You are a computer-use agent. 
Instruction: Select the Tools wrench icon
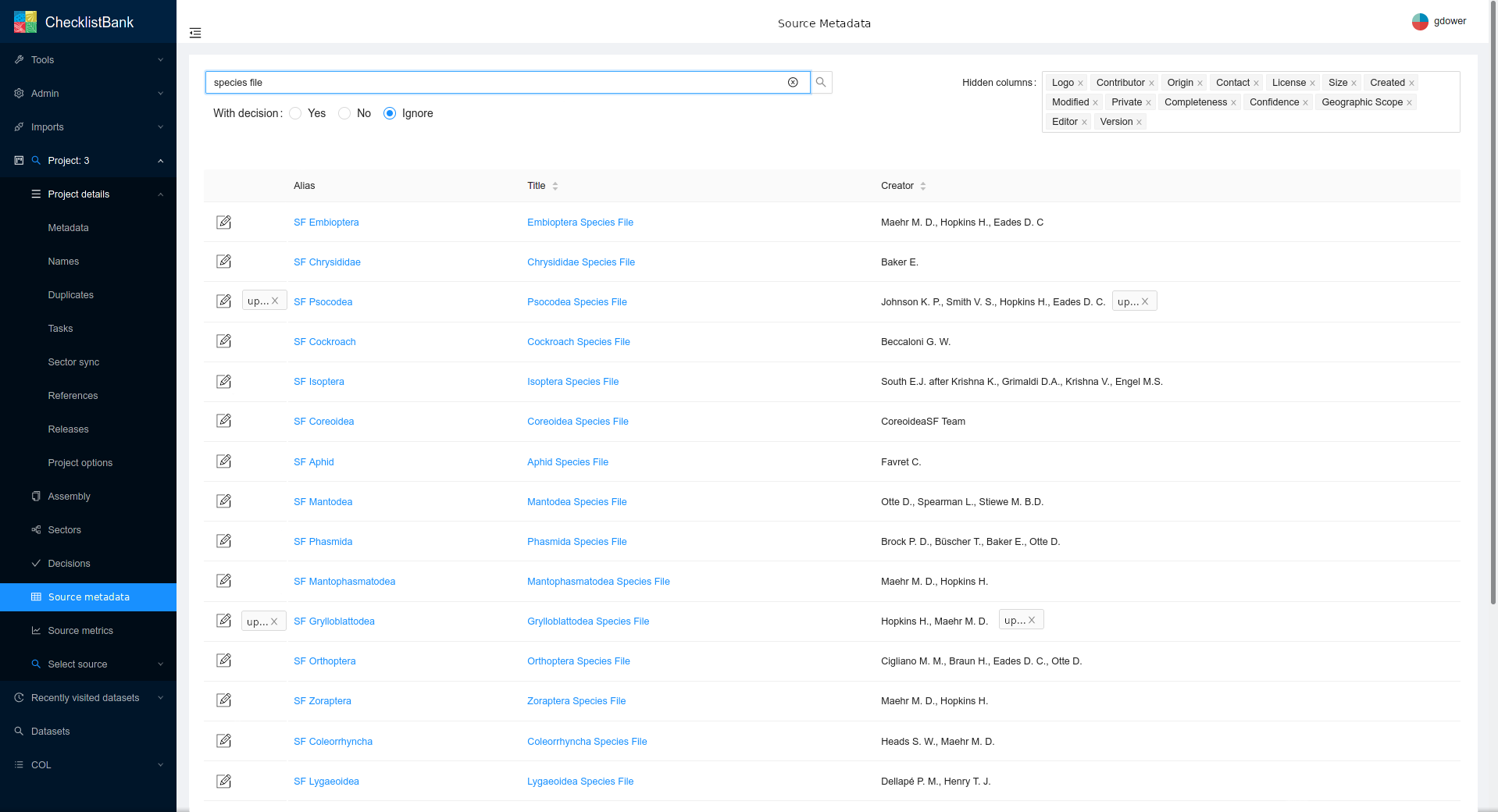point(19,59)
